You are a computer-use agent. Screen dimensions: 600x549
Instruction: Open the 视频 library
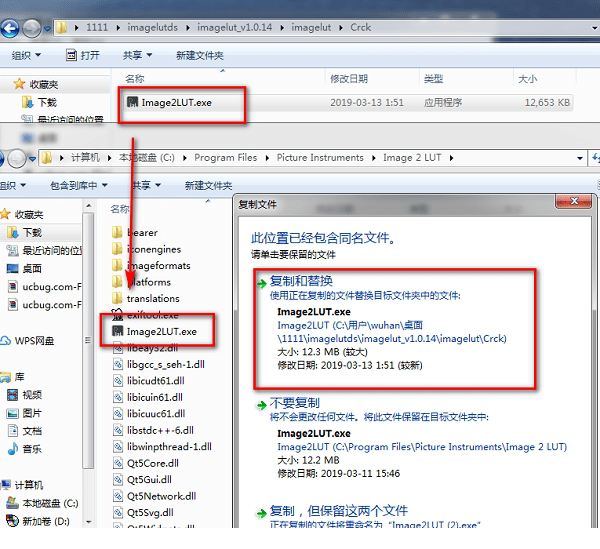pos(24,395)
